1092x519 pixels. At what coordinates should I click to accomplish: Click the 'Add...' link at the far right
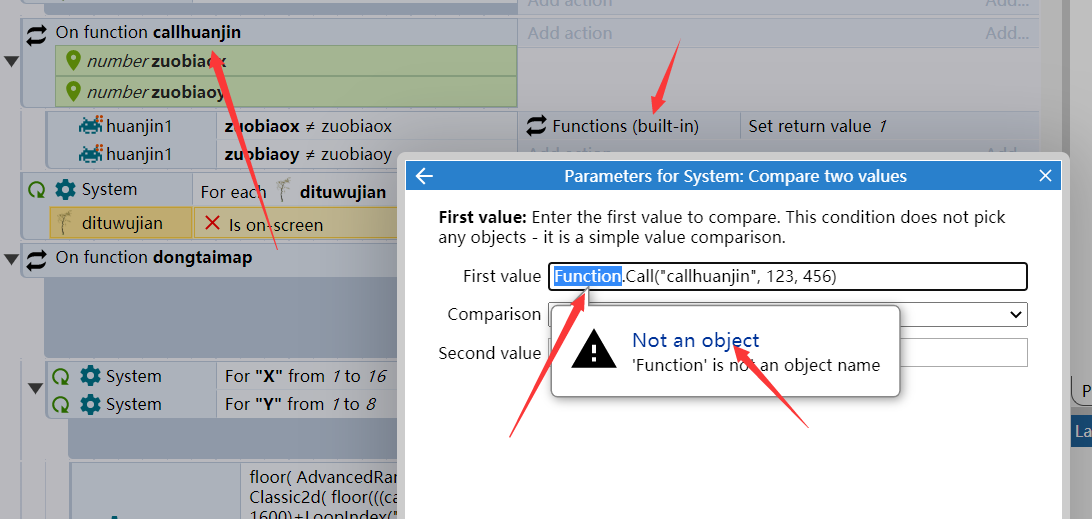(x=1008, y=33)
